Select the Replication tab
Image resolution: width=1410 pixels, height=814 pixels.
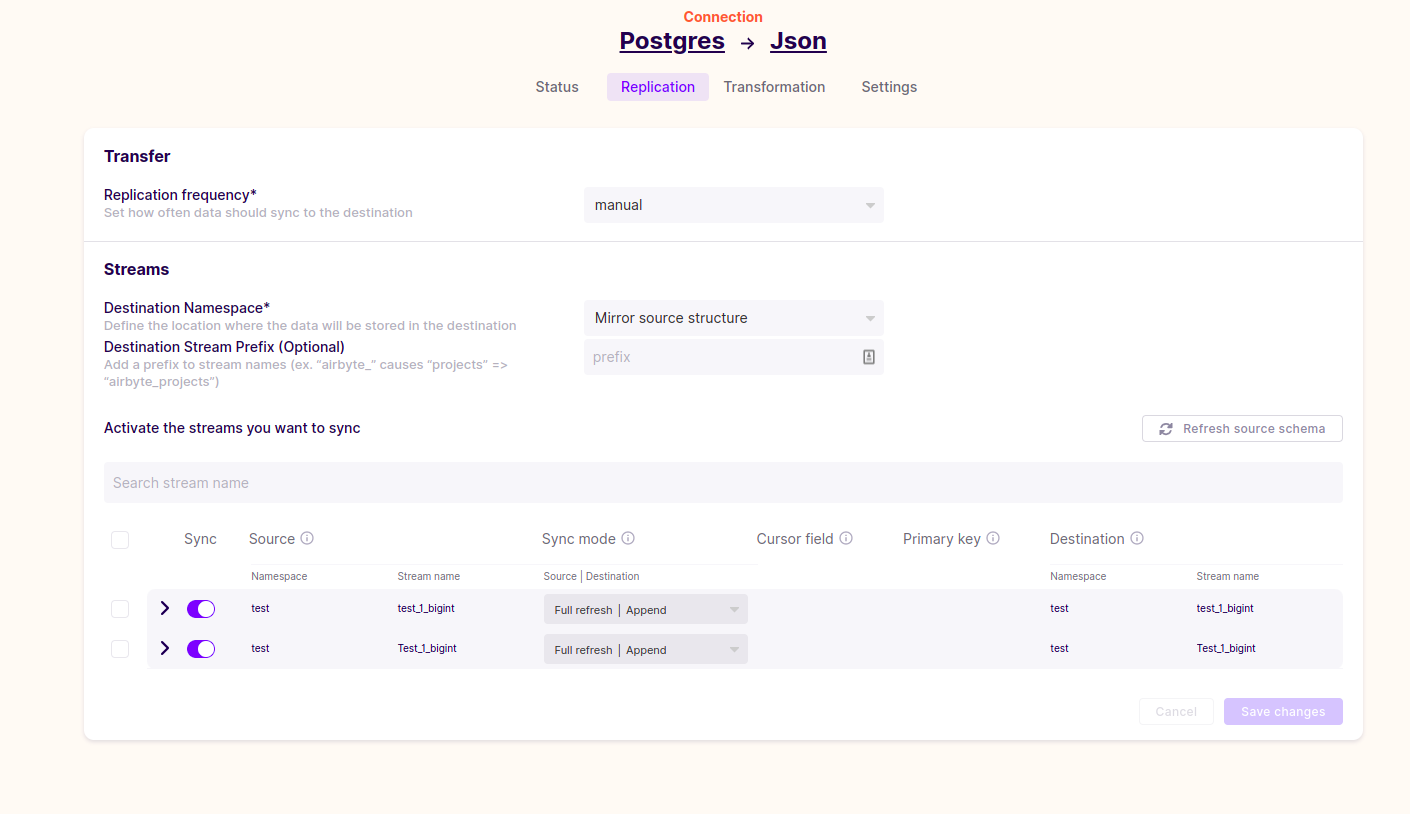[x=658, y=87]
